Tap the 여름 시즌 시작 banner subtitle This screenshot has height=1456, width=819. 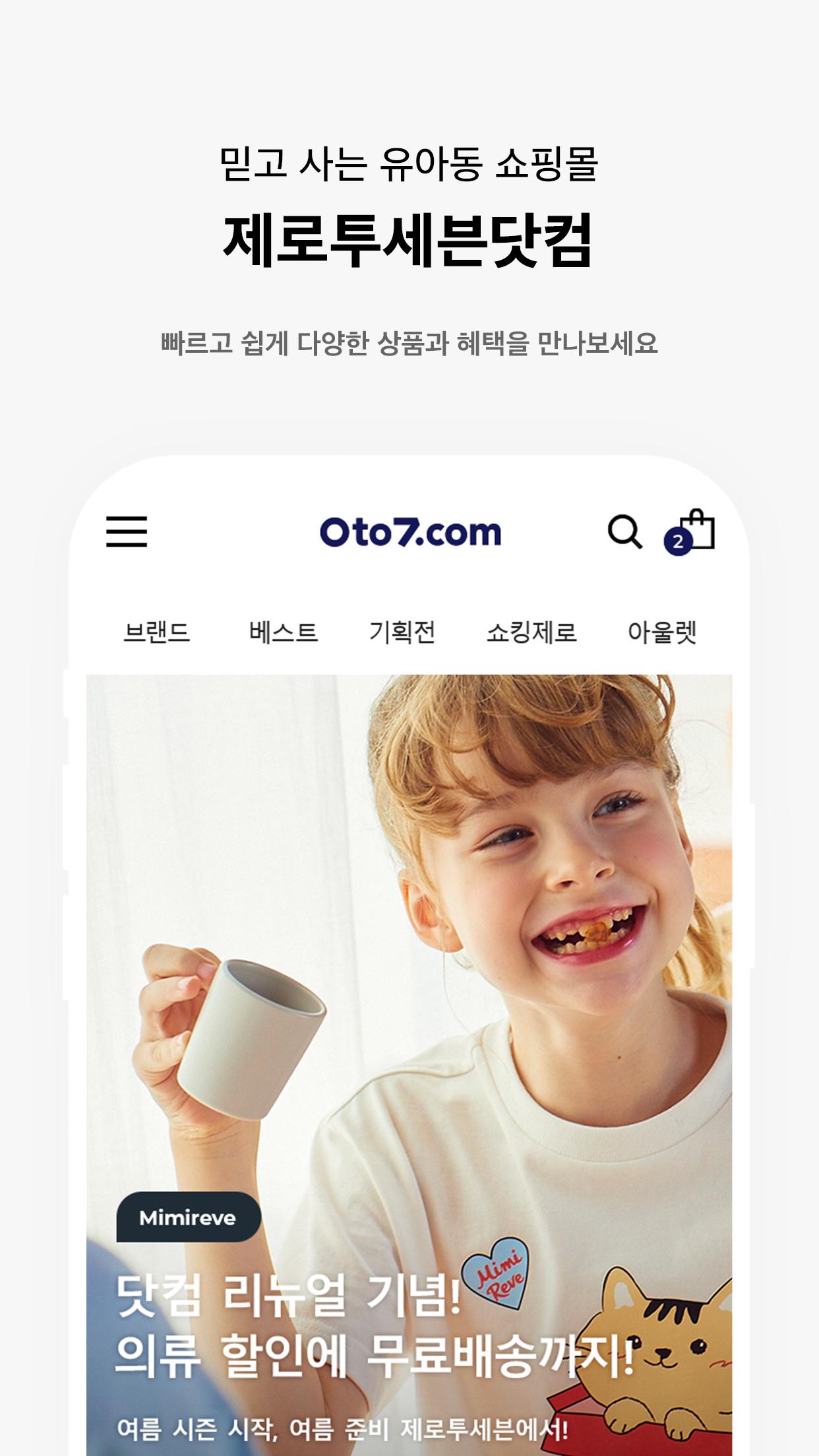342,1429
